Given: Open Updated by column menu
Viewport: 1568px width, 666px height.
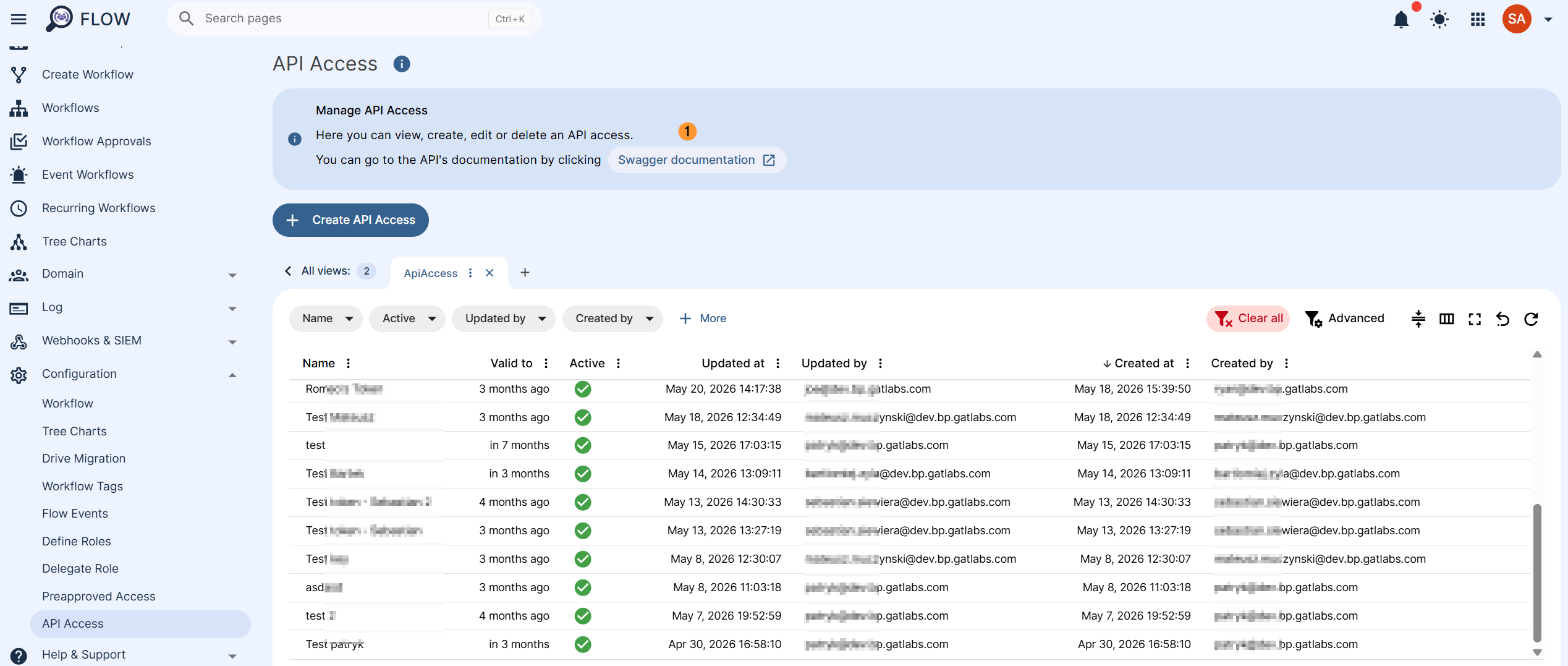Looking at the screenshot, I should click(881, 364).
